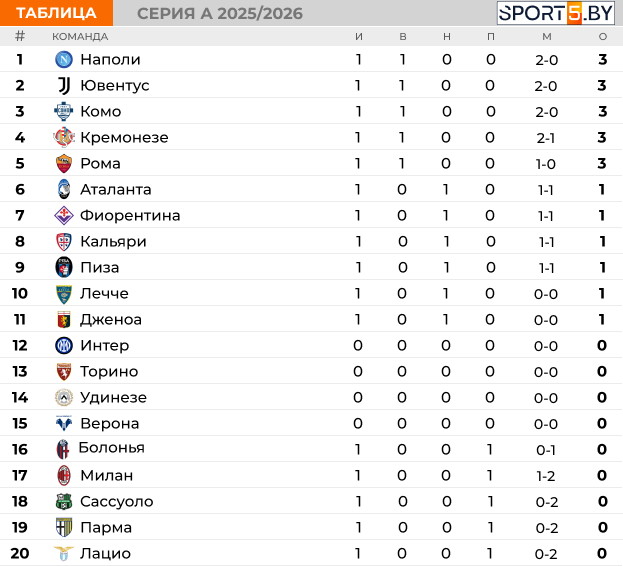Screen dimensions: 623x566
Task: Select the Сассуоло team row name
Action: click(x=117, y=502)
